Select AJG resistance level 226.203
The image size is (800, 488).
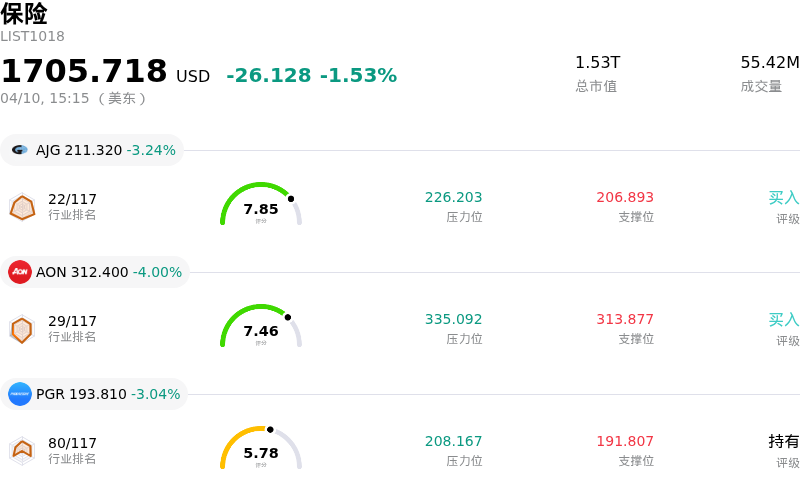[453, 198]
